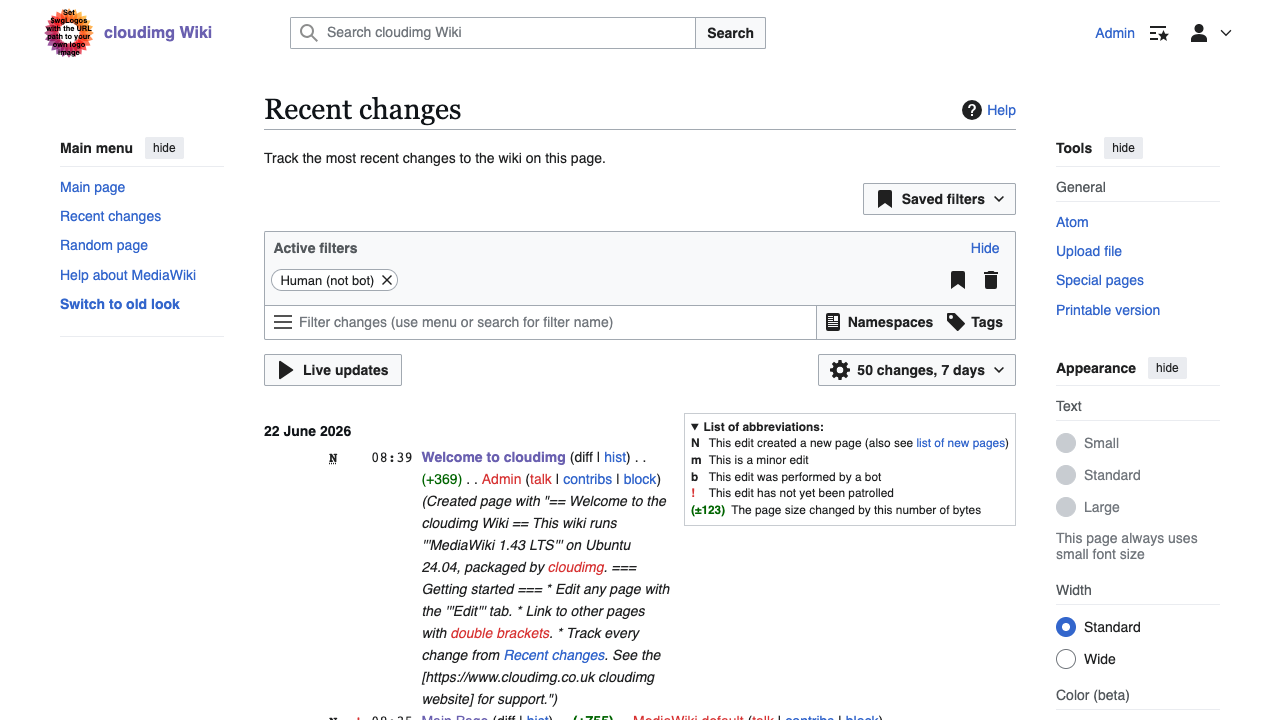Go to Main page in sidebar

[93, 187]
